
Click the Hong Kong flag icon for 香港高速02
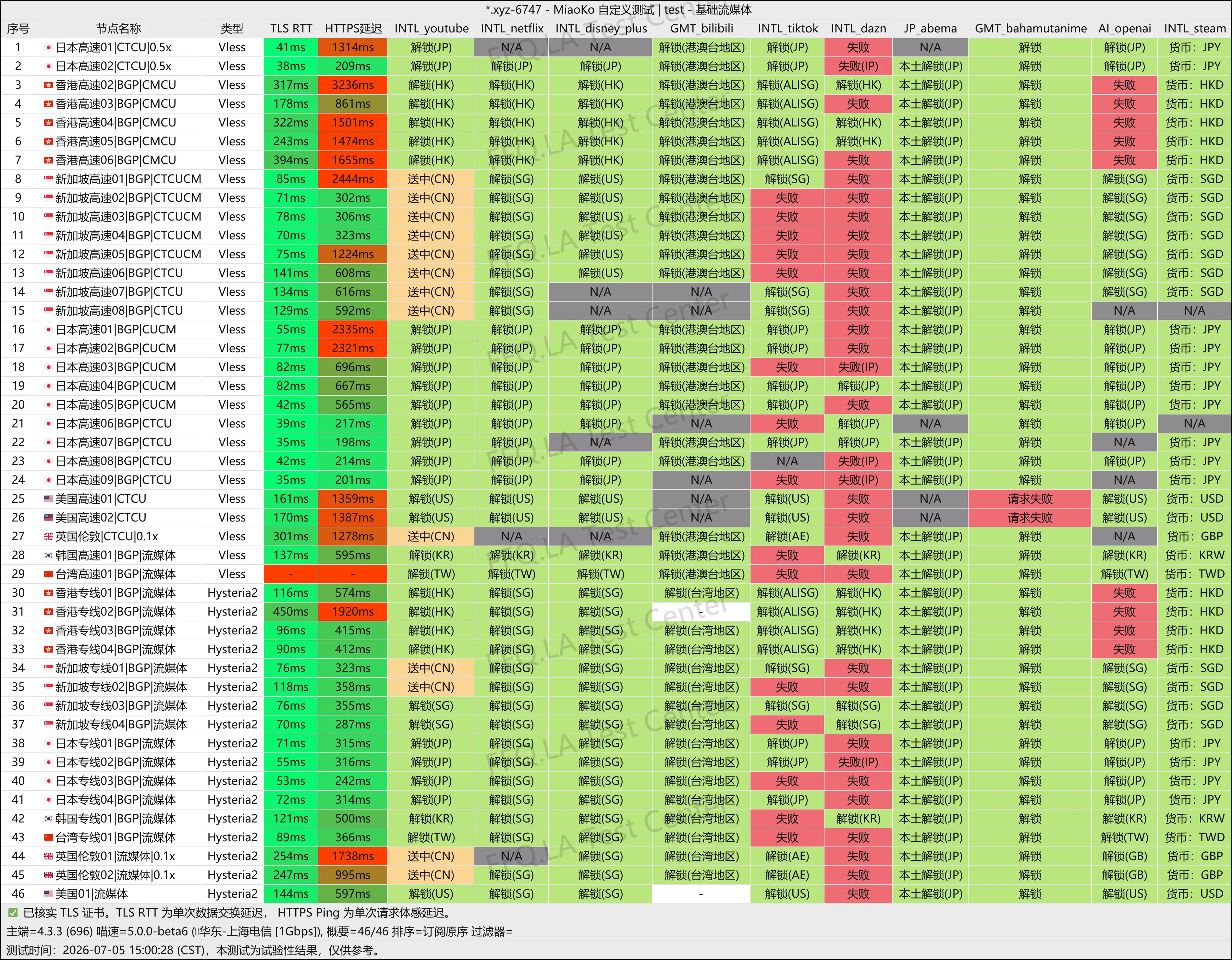coord(49,85)
